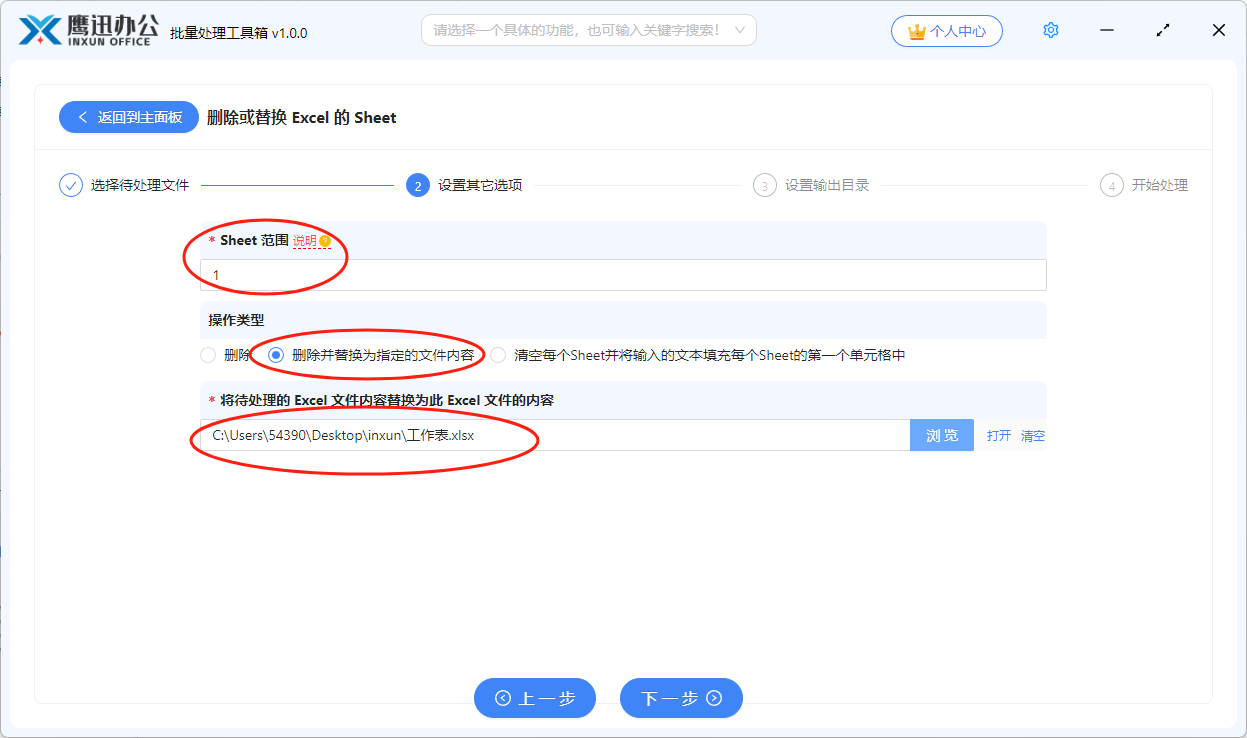Image resolution: width=1247 pixels, height=738 pixels.
Task: Maximize the application window
Action: (1163, 30)
